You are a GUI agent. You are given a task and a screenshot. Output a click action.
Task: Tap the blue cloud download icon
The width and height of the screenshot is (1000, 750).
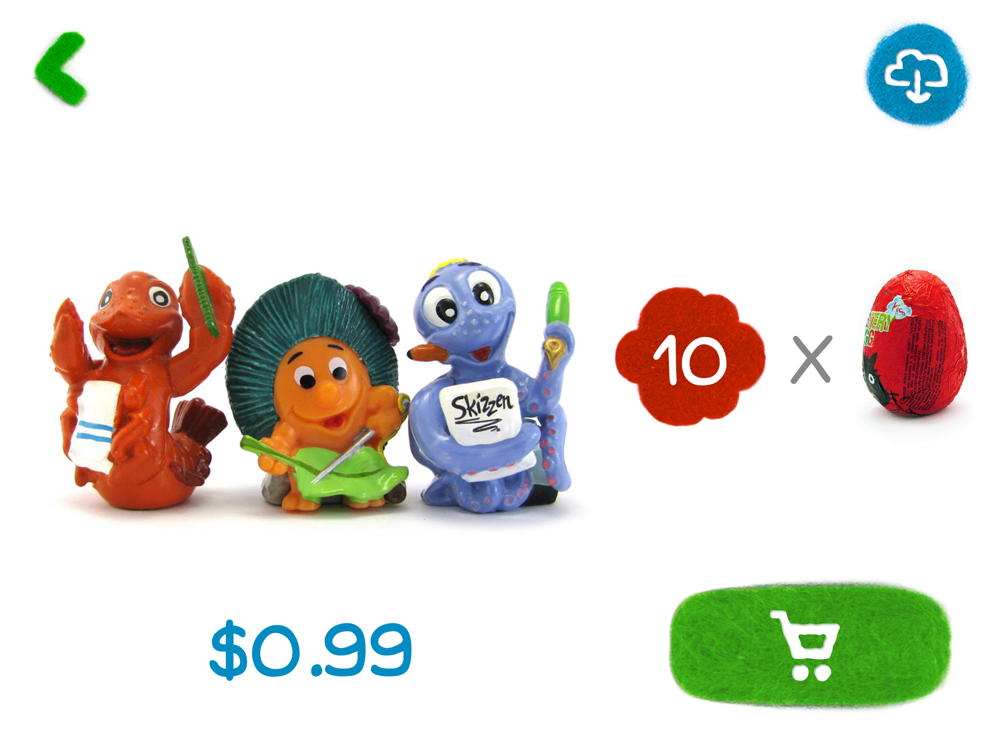(x=917, y=73)
